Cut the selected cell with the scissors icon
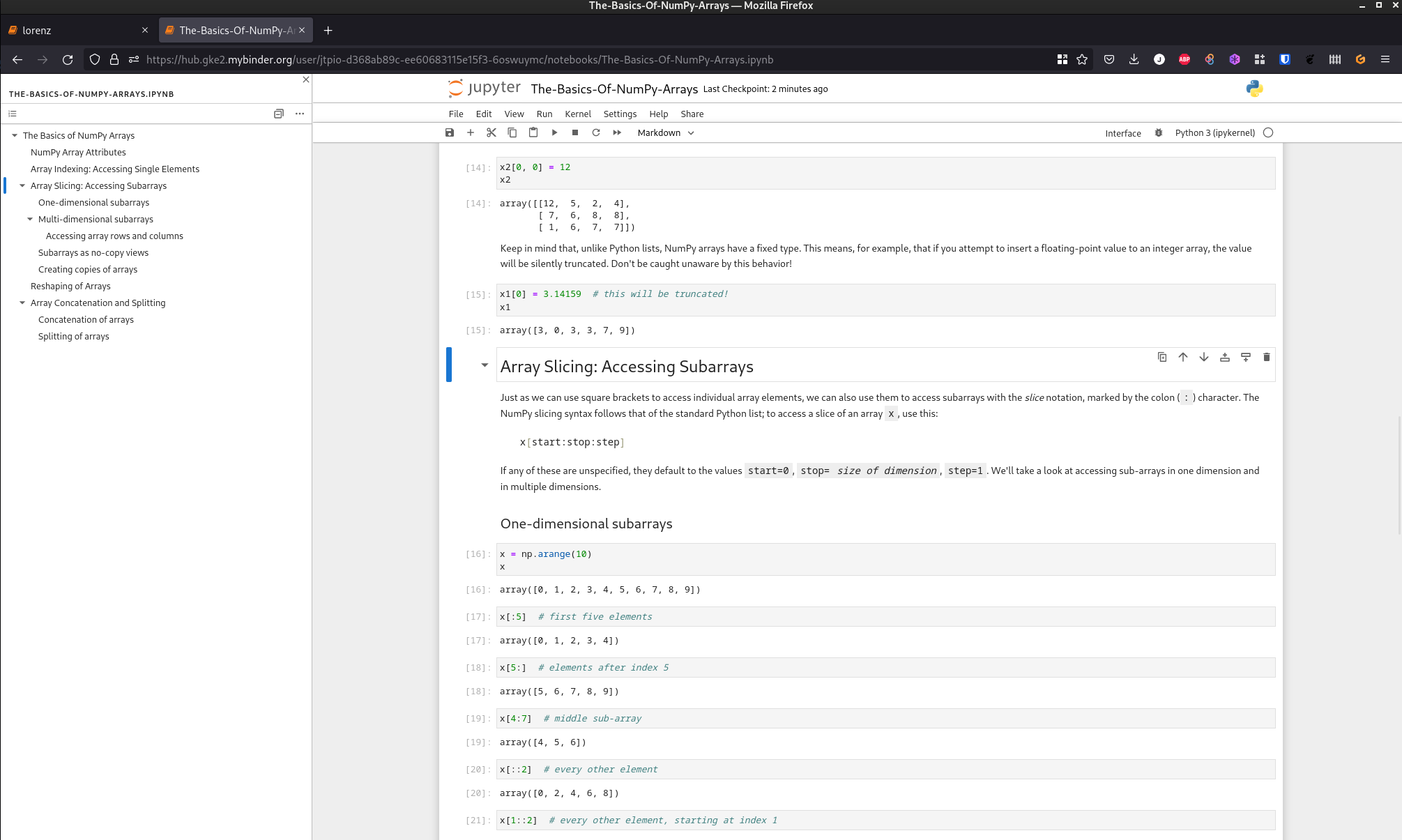Screen dimensions: 1402x840 [492, 132]
